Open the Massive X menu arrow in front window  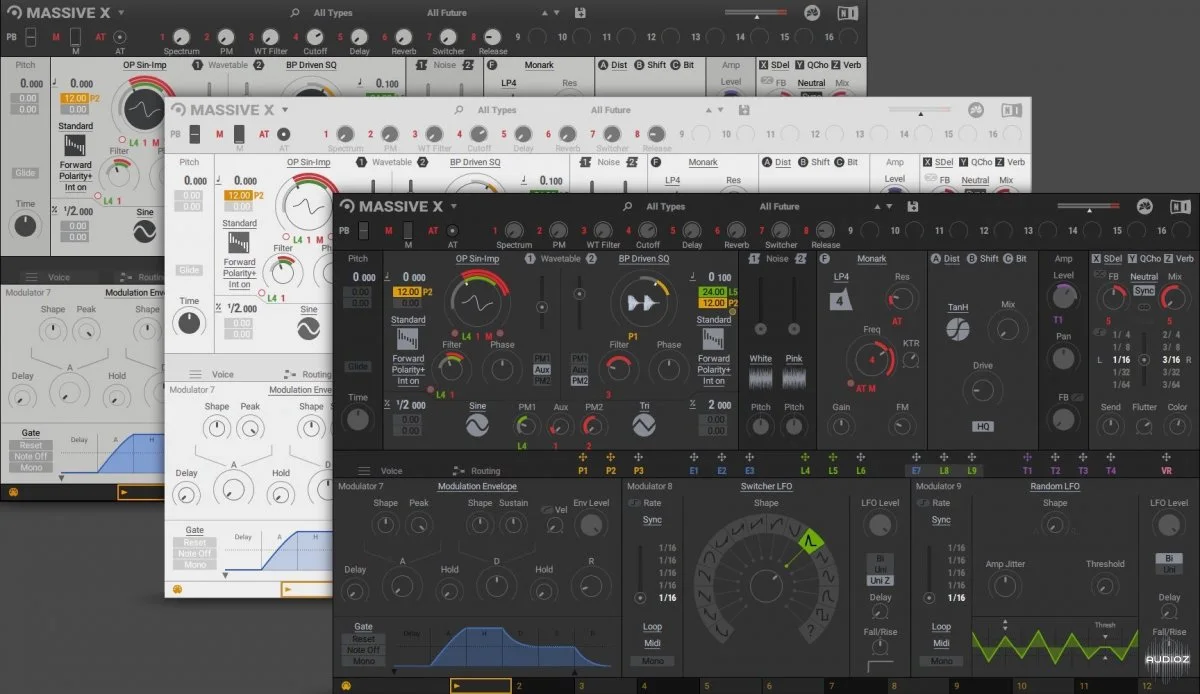tap(453, 207)
